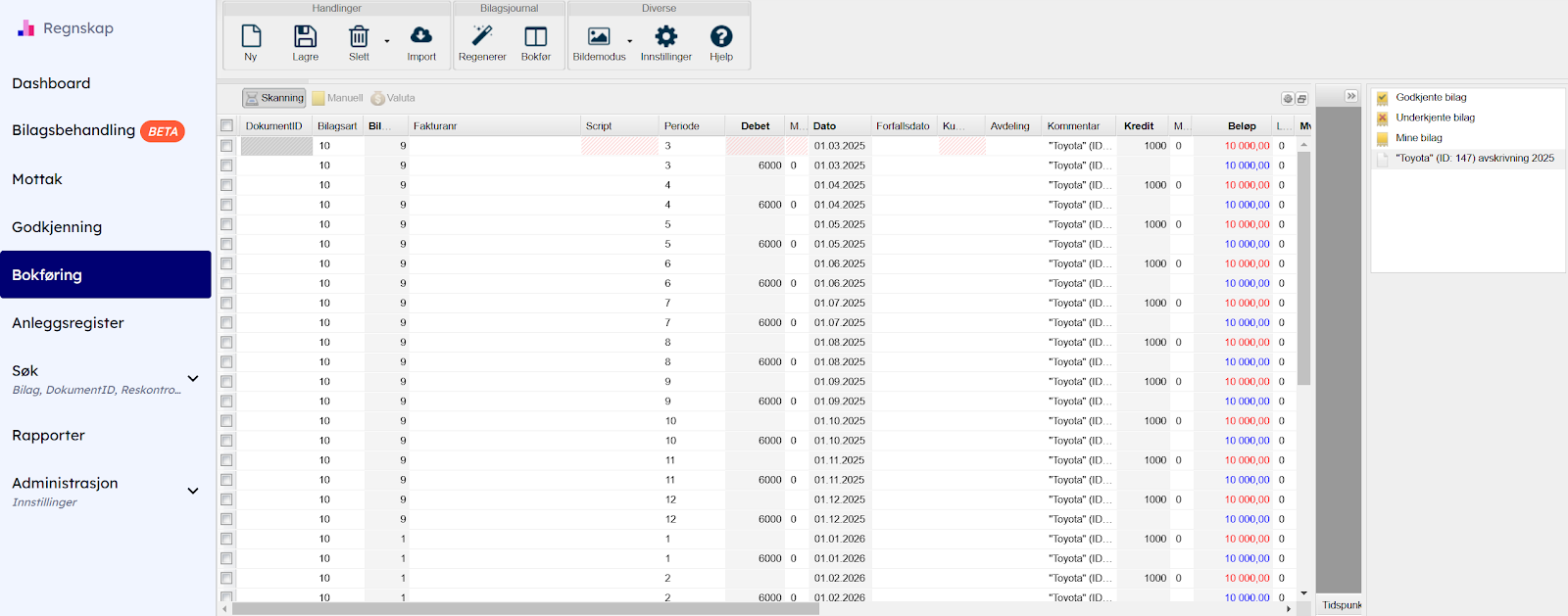Open Rapporter from the sidebar
Image resolution: width=1568 pixels, height=616 pixels.
(x=48, y=436)
